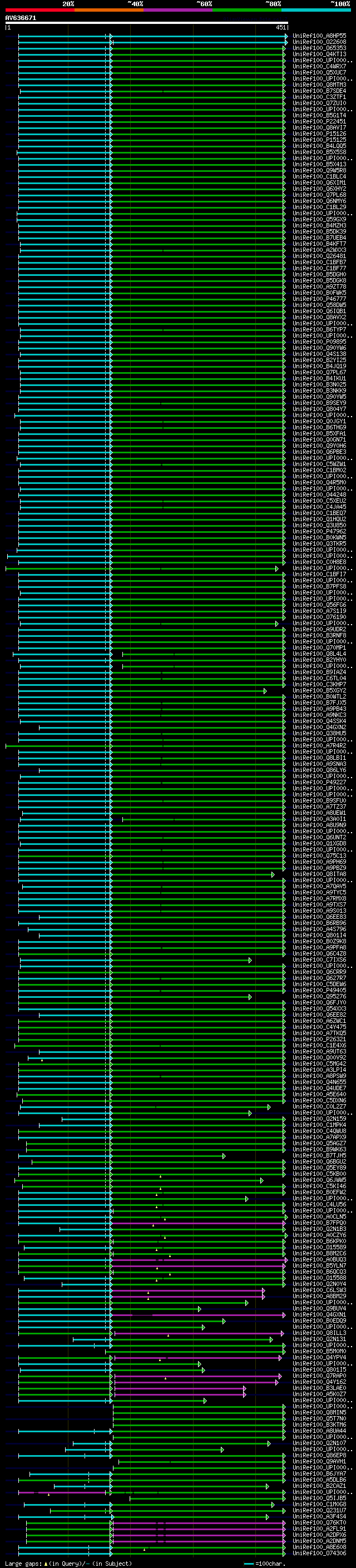Click the cyan =100char. scale bar
The image size is (356, 1568).
(248, 1563)
